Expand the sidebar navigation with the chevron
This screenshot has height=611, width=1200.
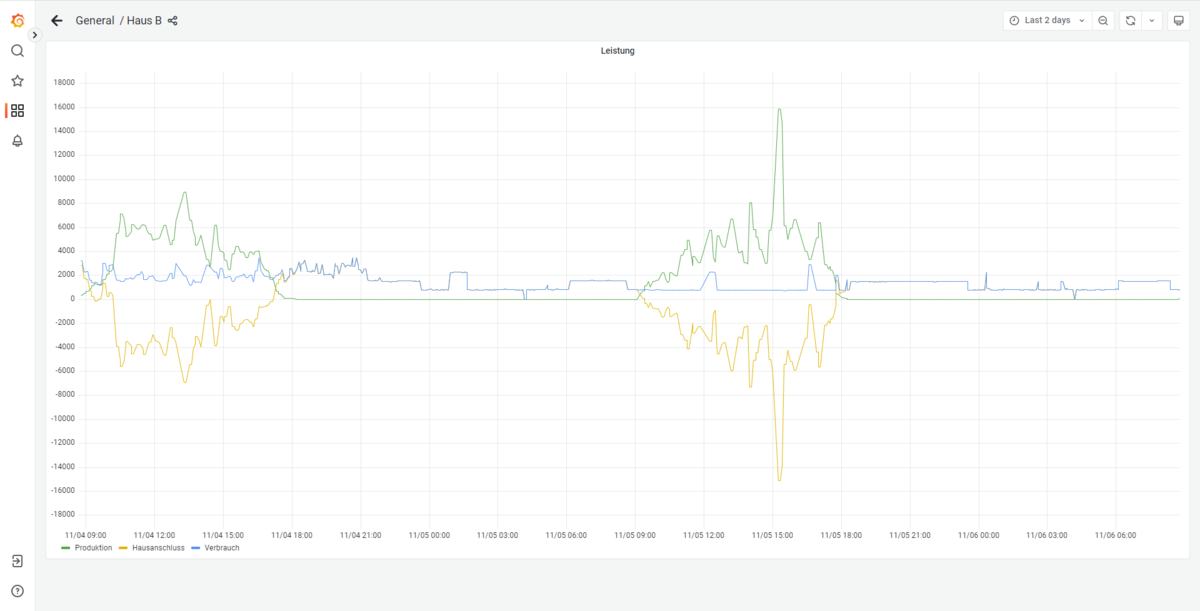point(35,35)
